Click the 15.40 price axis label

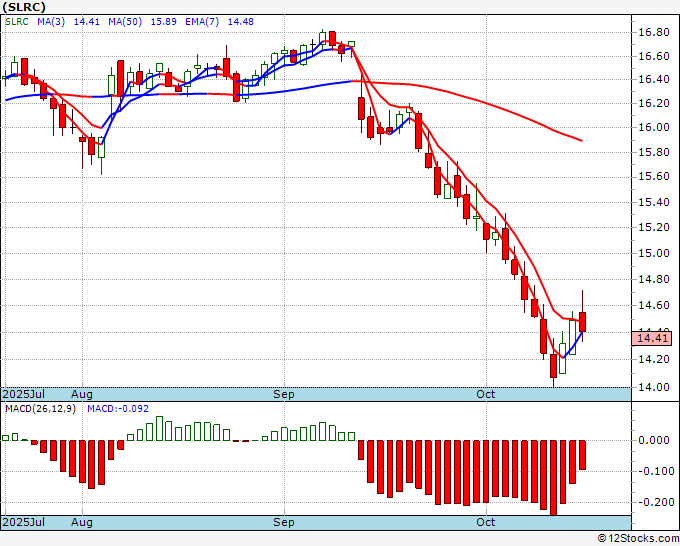pos(653,203)
